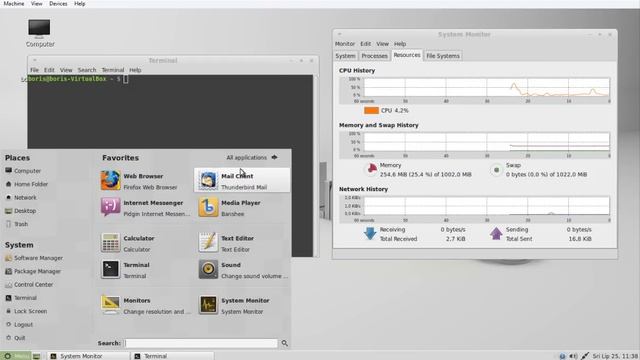Open Terminal menu in Terminal menubar
The width and height of the screenshot is (640, 360).
click(113, 70)
